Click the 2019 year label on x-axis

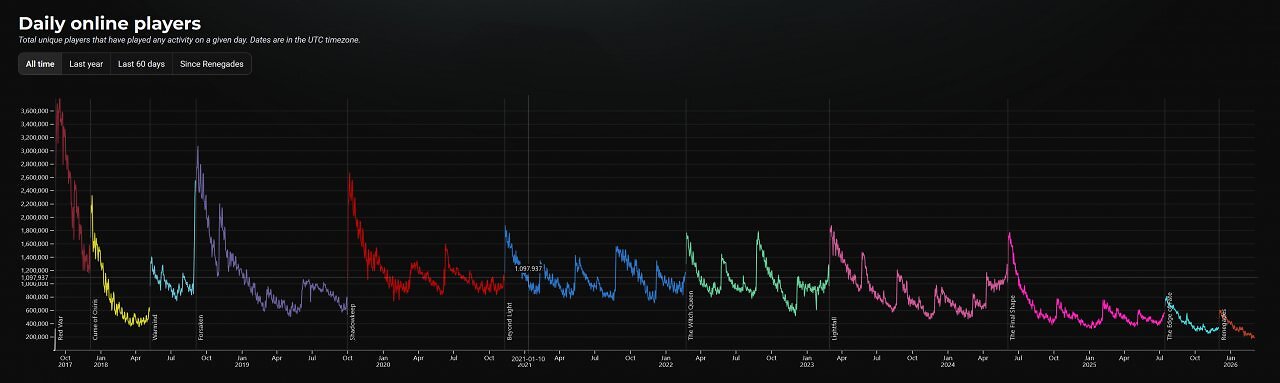pos(242,364)
